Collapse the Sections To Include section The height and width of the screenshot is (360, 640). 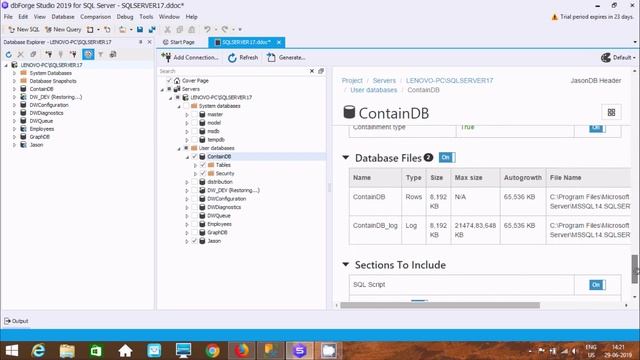tap(346, 264)
